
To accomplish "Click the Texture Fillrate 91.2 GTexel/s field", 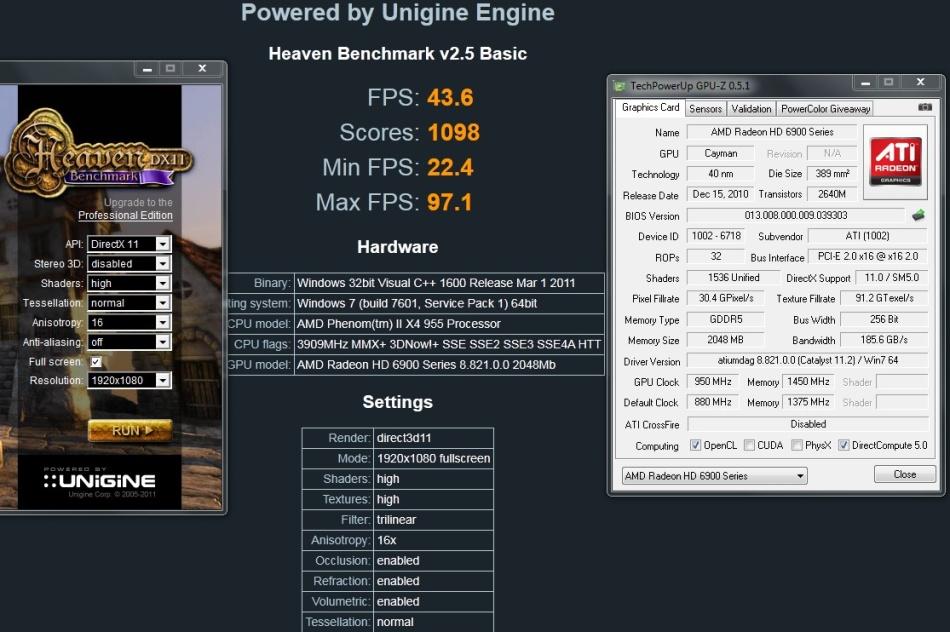I will click(x=884, y=298).
